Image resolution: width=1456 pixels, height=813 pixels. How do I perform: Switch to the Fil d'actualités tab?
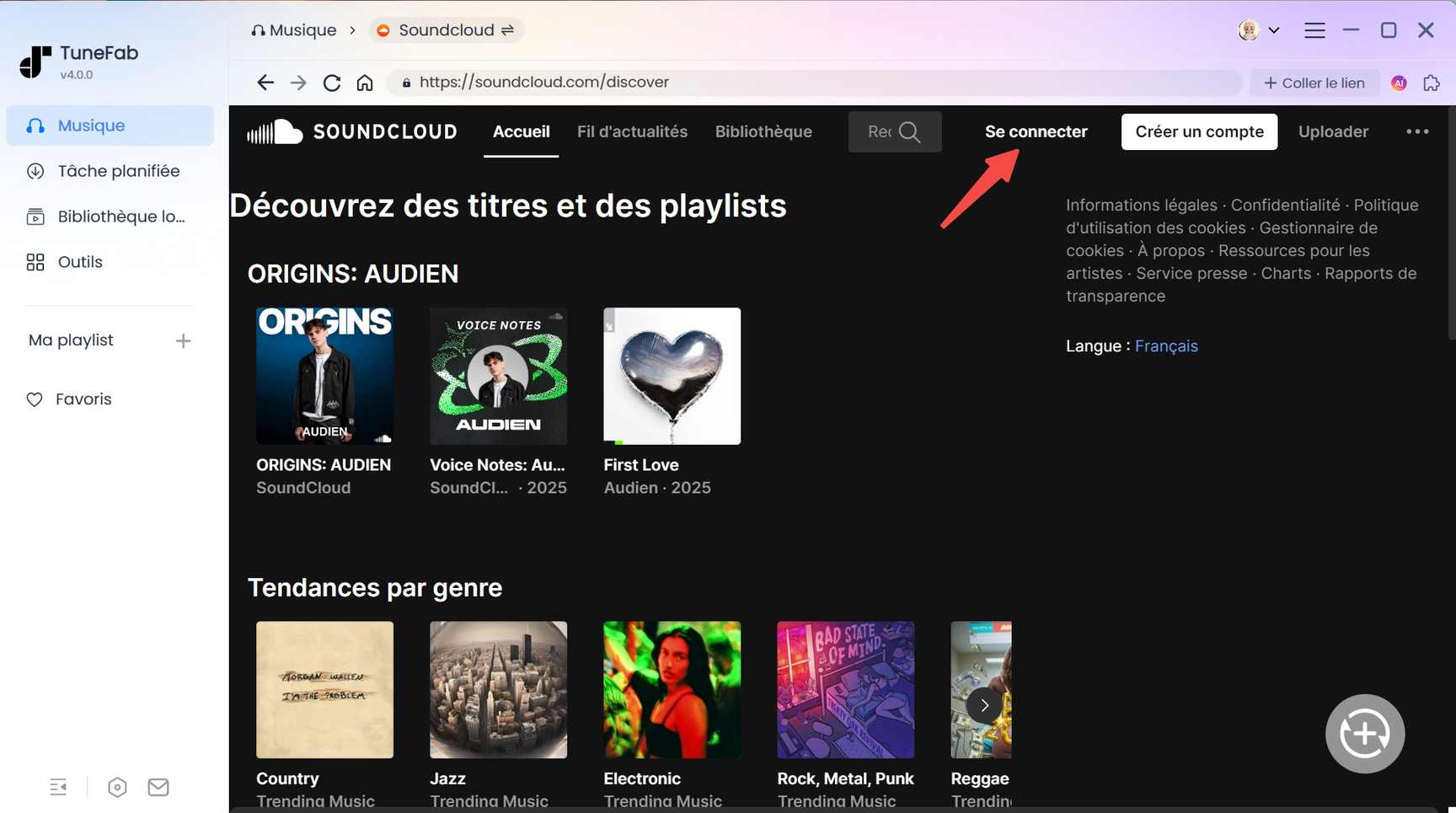(632, 131)
